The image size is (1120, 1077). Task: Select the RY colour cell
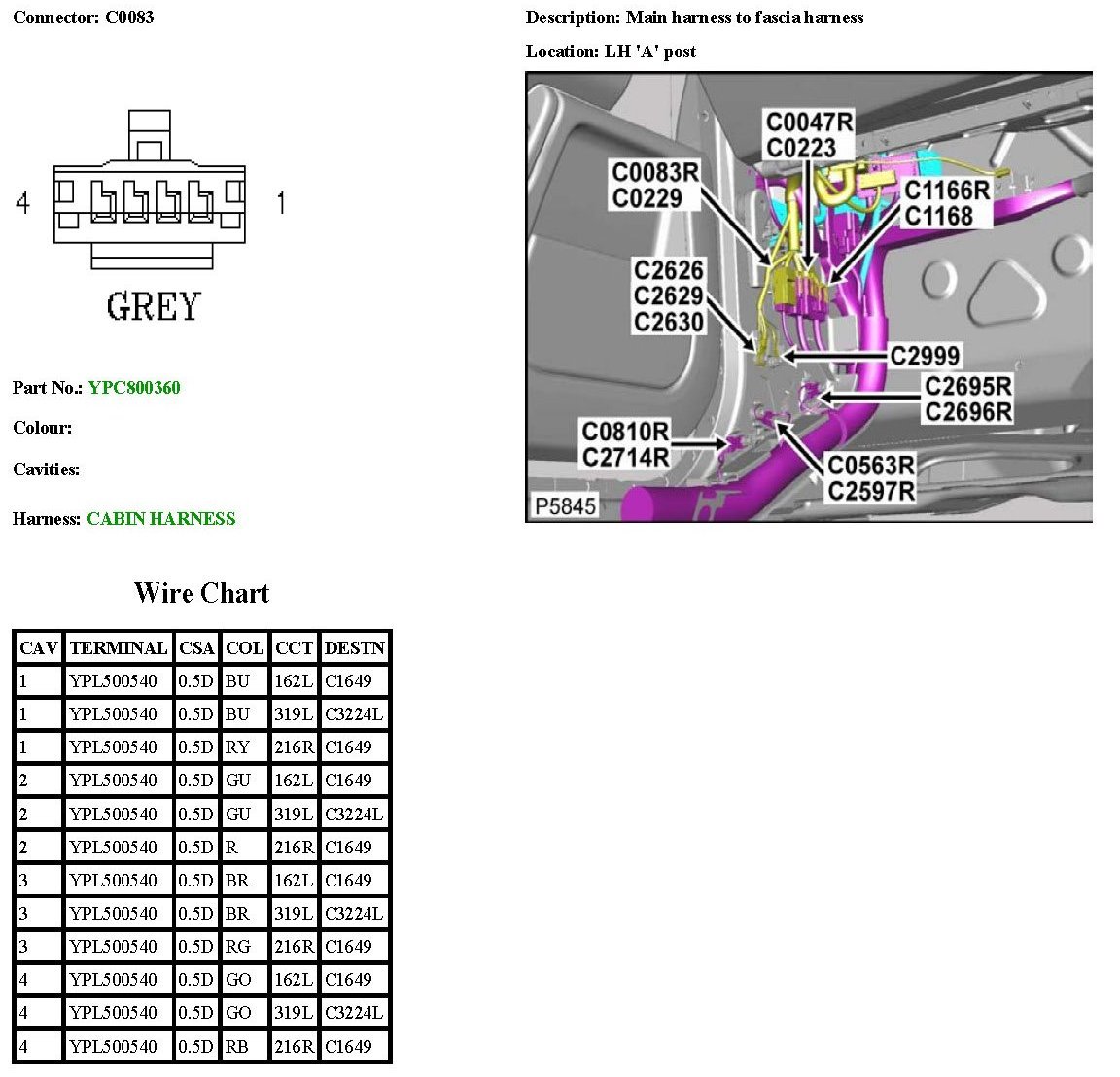[x=244, y=747]
